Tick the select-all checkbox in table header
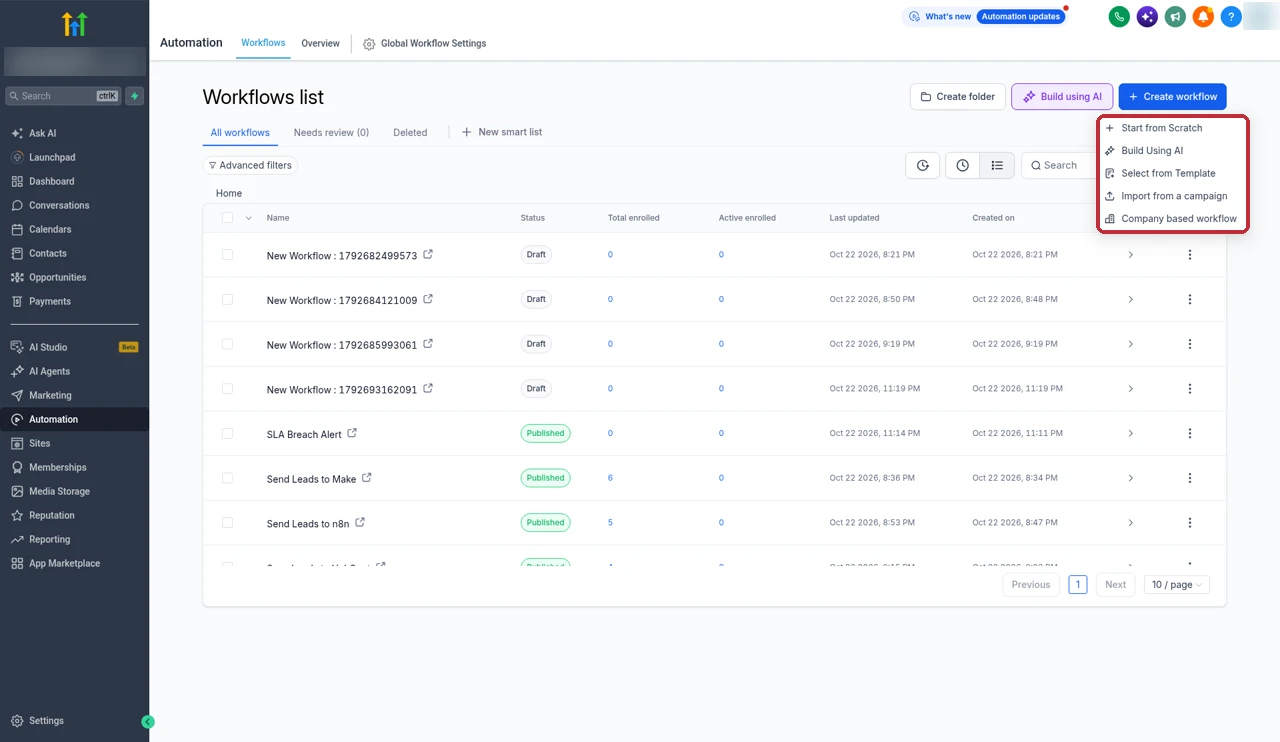 click(227, 218)
